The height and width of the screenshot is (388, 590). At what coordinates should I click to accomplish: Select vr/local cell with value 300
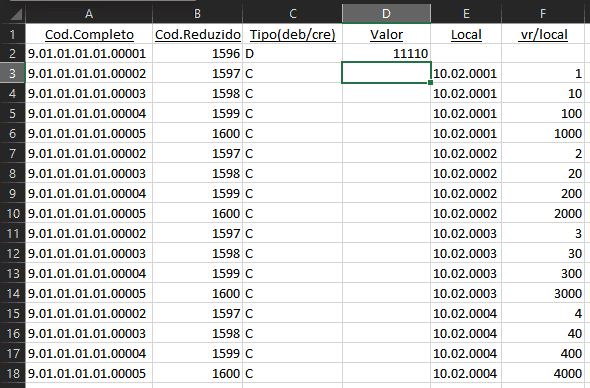point(543,273)
